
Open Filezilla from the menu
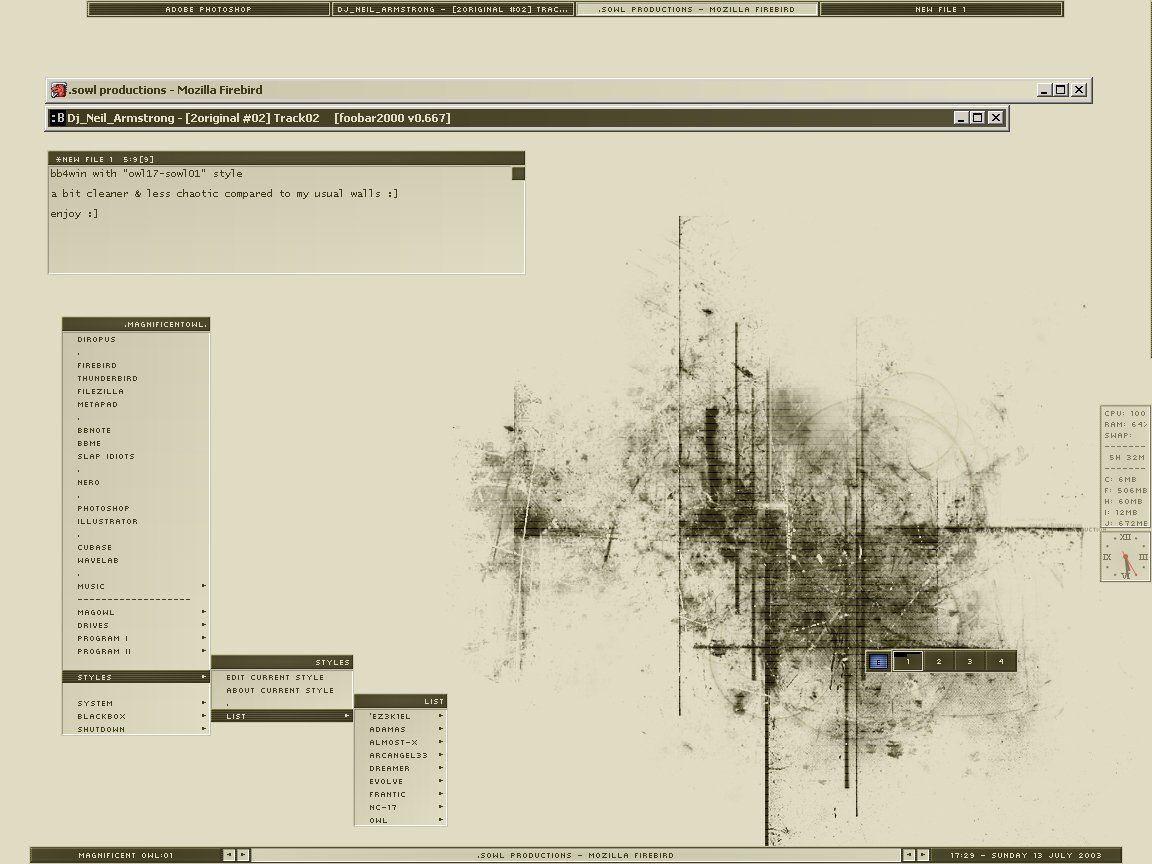(136, 392)
